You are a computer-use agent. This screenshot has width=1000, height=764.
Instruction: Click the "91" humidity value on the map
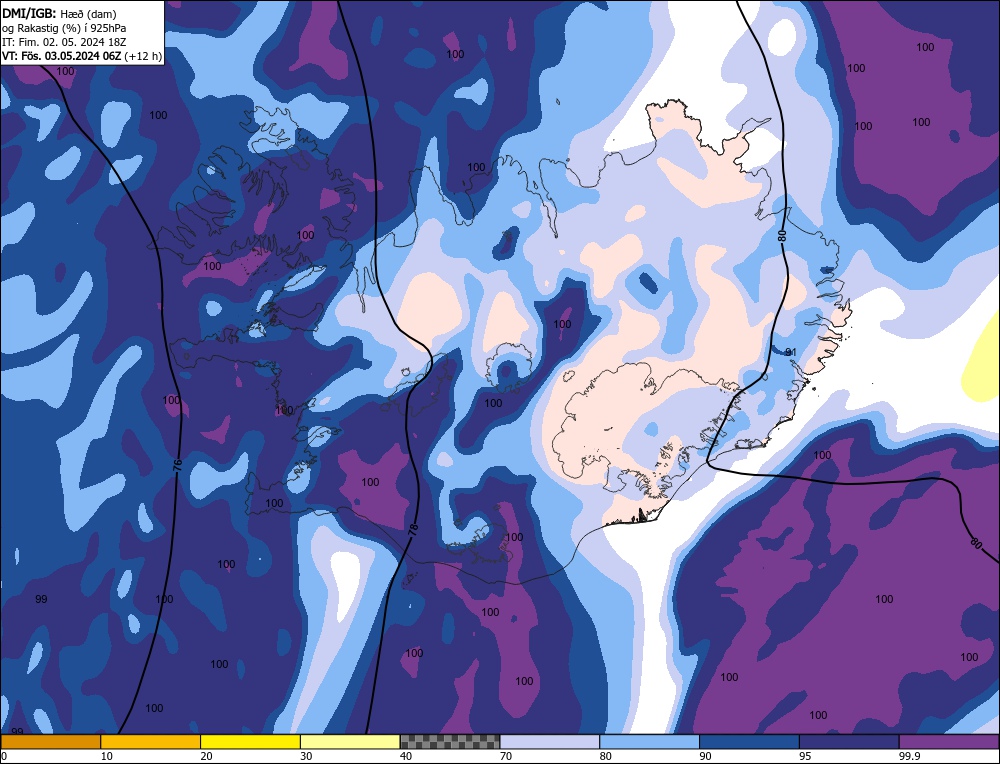coord(791,352)
